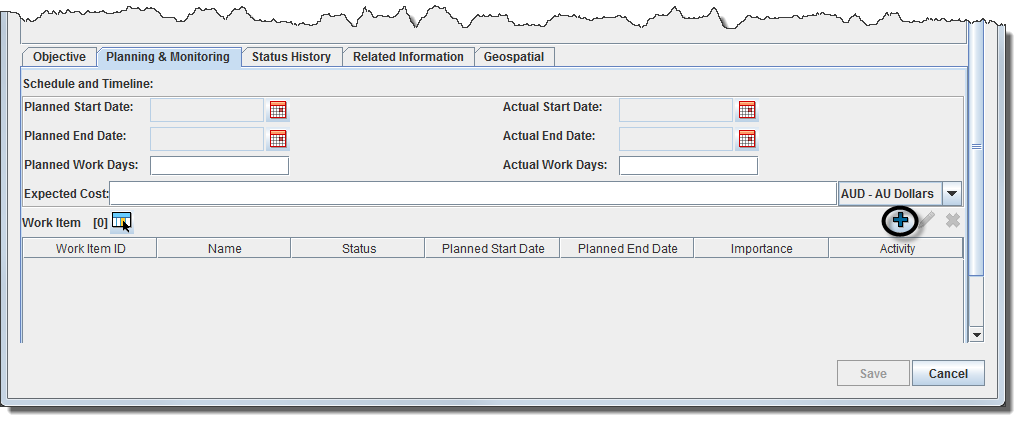1021x422 pixels.
Task: Switch to the Objective tab
Action: 59,57
